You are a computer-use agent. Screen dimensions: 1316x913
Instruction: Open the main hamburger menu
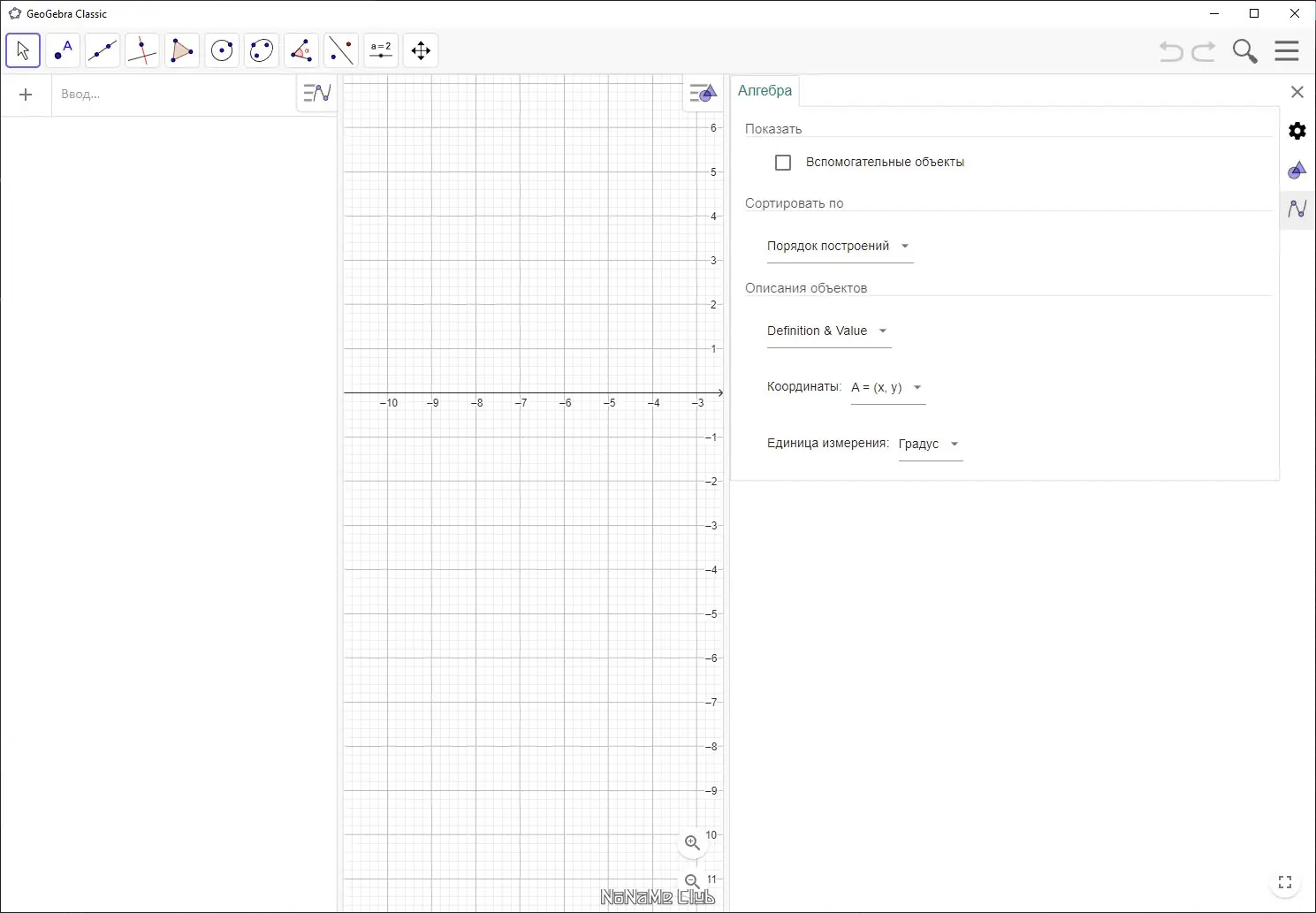tap(1287, 50)
